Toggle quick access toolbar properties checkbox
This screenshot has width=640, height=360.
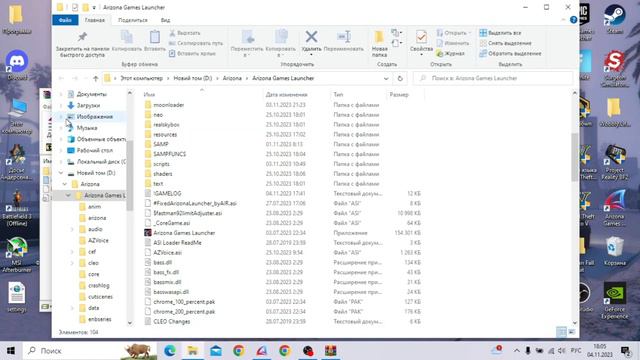(75, 7)
